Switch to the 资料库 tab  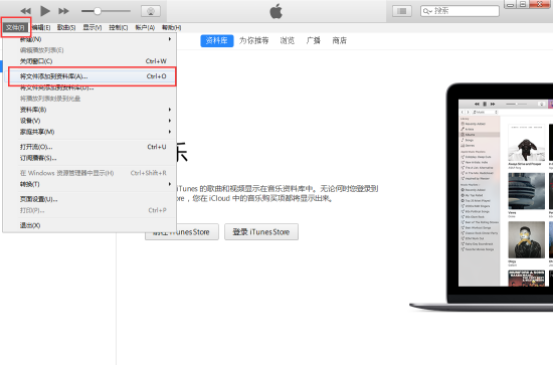click(217, 41)
